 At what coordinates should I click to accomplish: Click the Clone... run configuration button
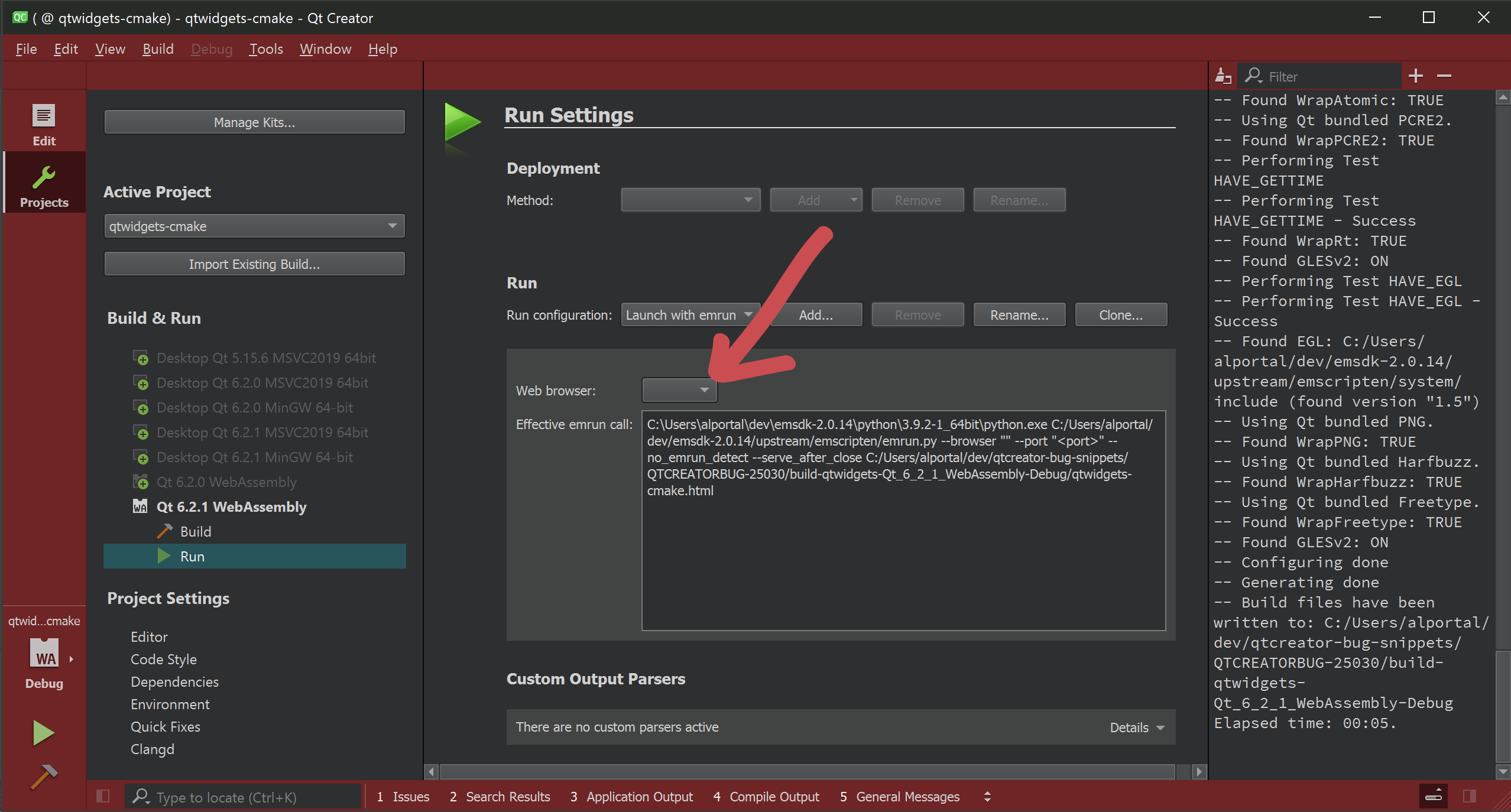pyautogui.click(x=1120, y=315)
